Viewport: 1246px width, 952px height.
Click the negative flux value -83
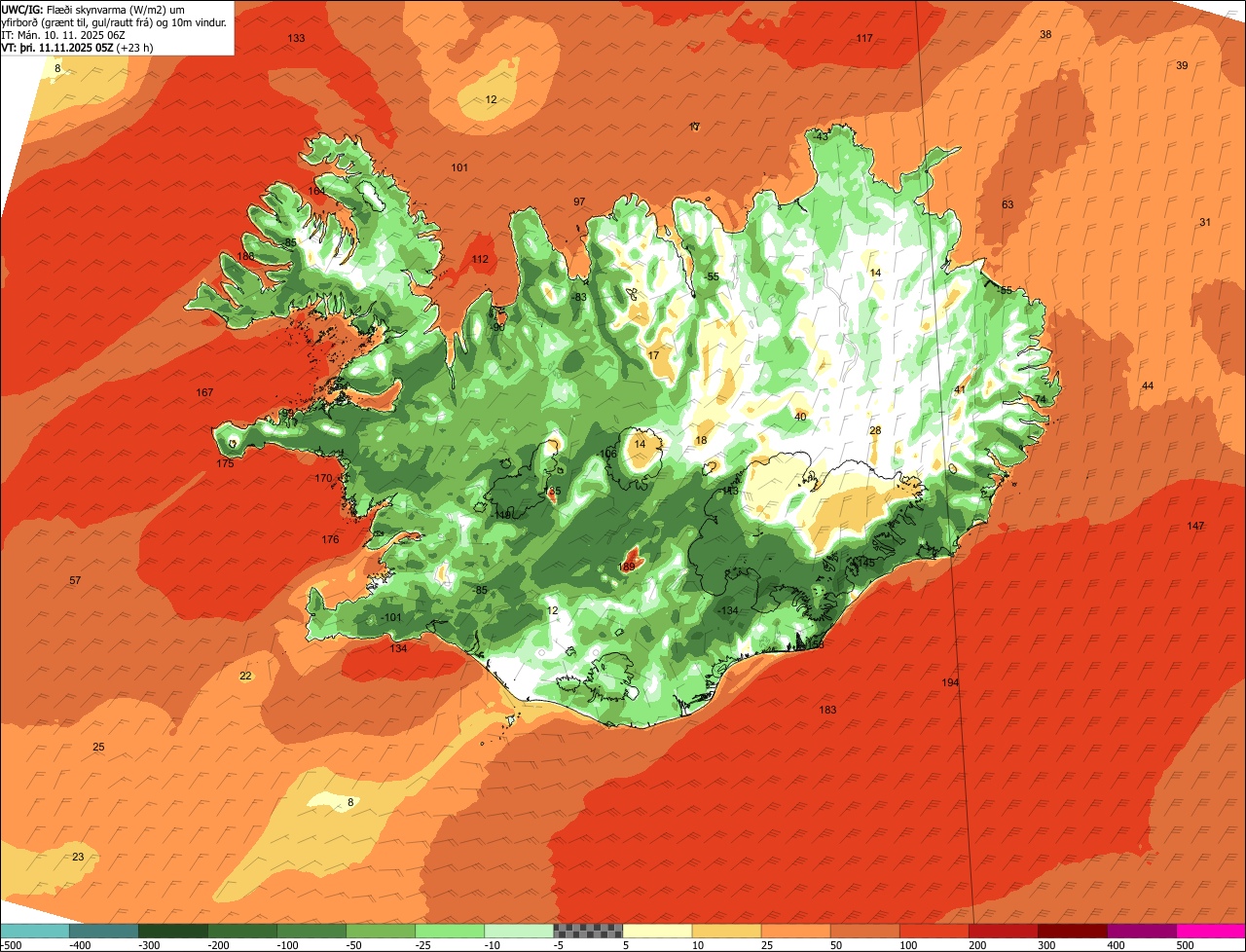tap(579, 297)
